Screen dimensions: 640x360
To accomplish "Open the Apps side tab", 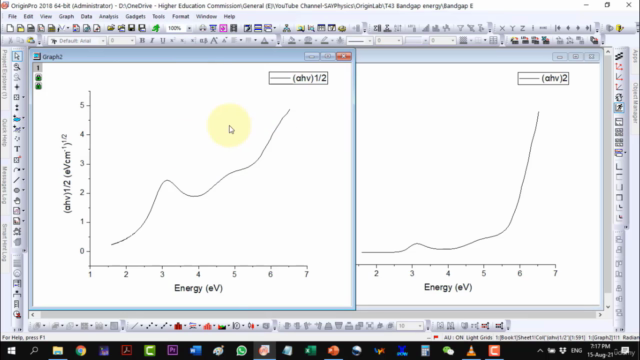I will coord(635,56).
